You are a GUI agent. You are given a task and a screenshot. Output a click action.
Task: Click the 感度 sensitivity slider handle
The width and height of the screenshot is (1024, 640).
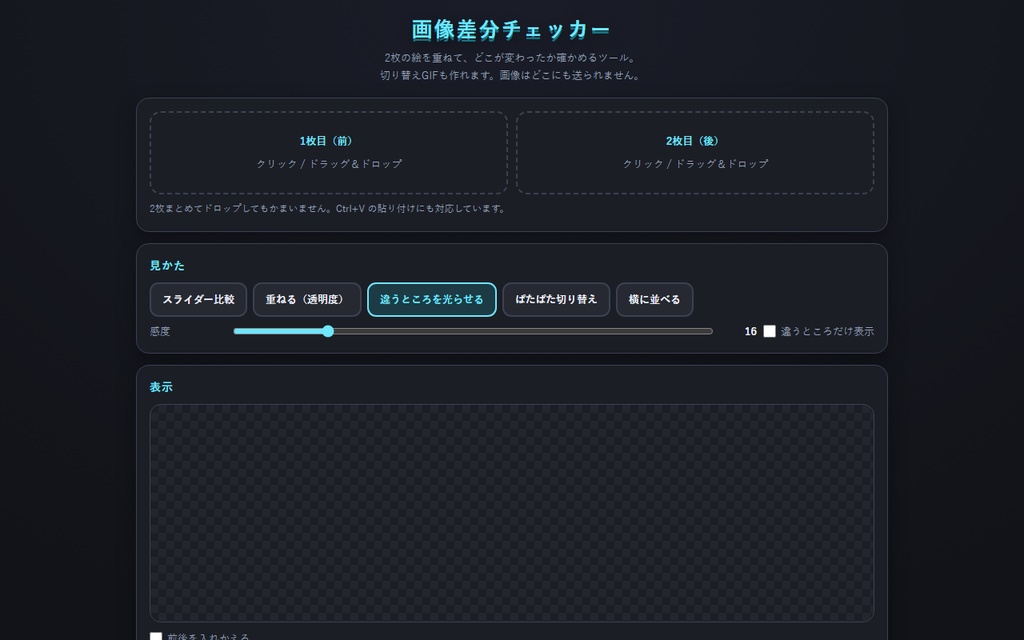tap(328, 331)
